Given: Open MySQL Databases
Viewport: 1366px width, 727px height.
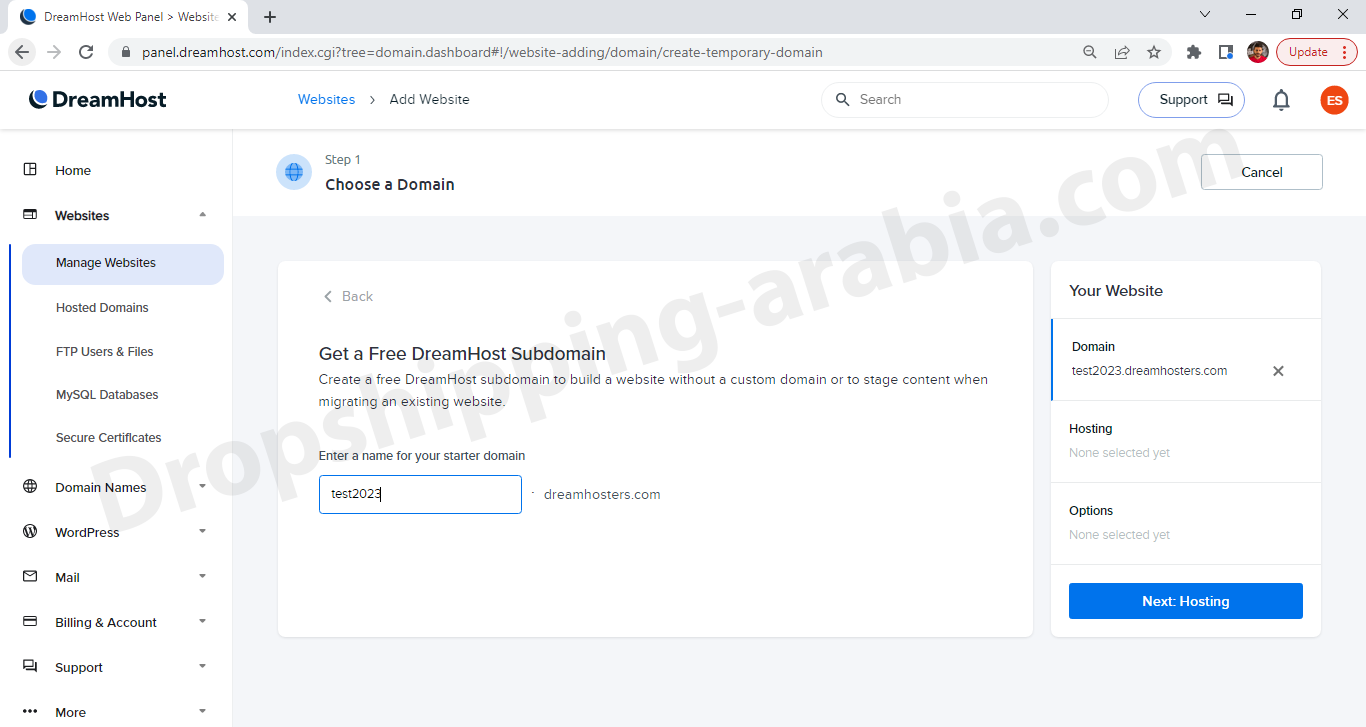Looking at the screenshot, I should pyautogui.click(x=107, y=395).
